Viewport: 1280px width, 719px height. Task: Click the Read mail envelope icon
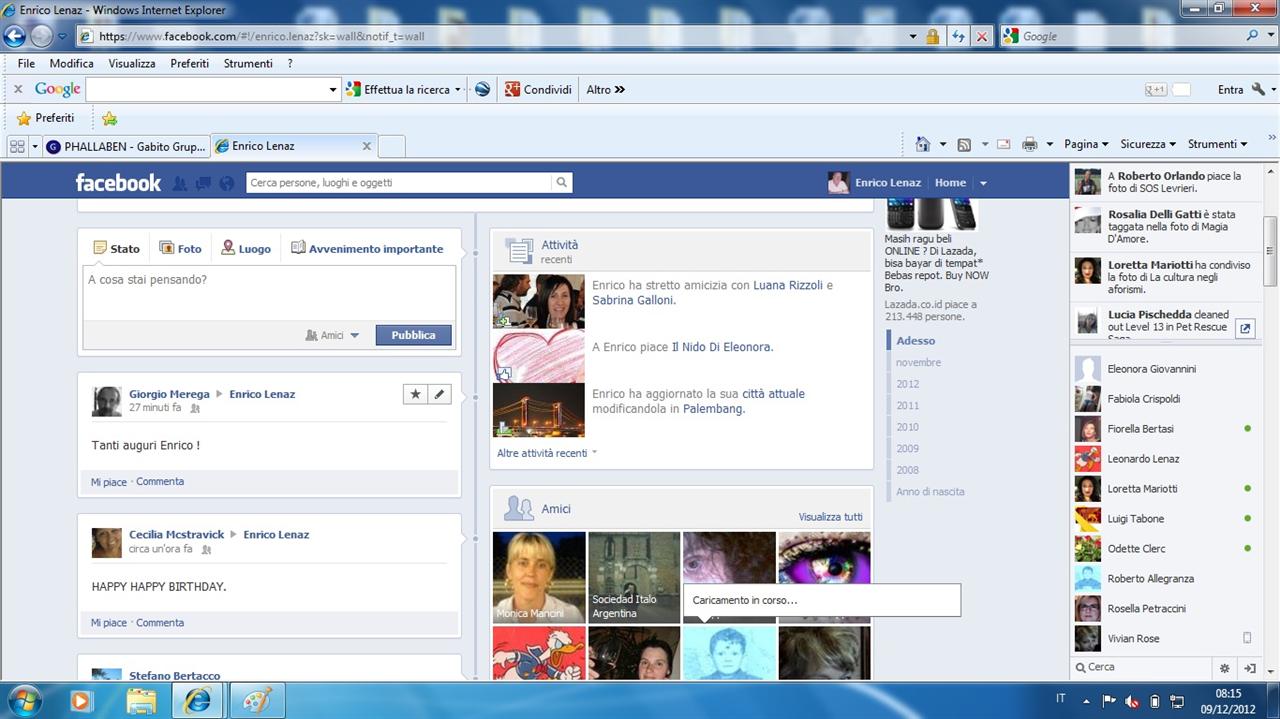[x=1003, y=144]
